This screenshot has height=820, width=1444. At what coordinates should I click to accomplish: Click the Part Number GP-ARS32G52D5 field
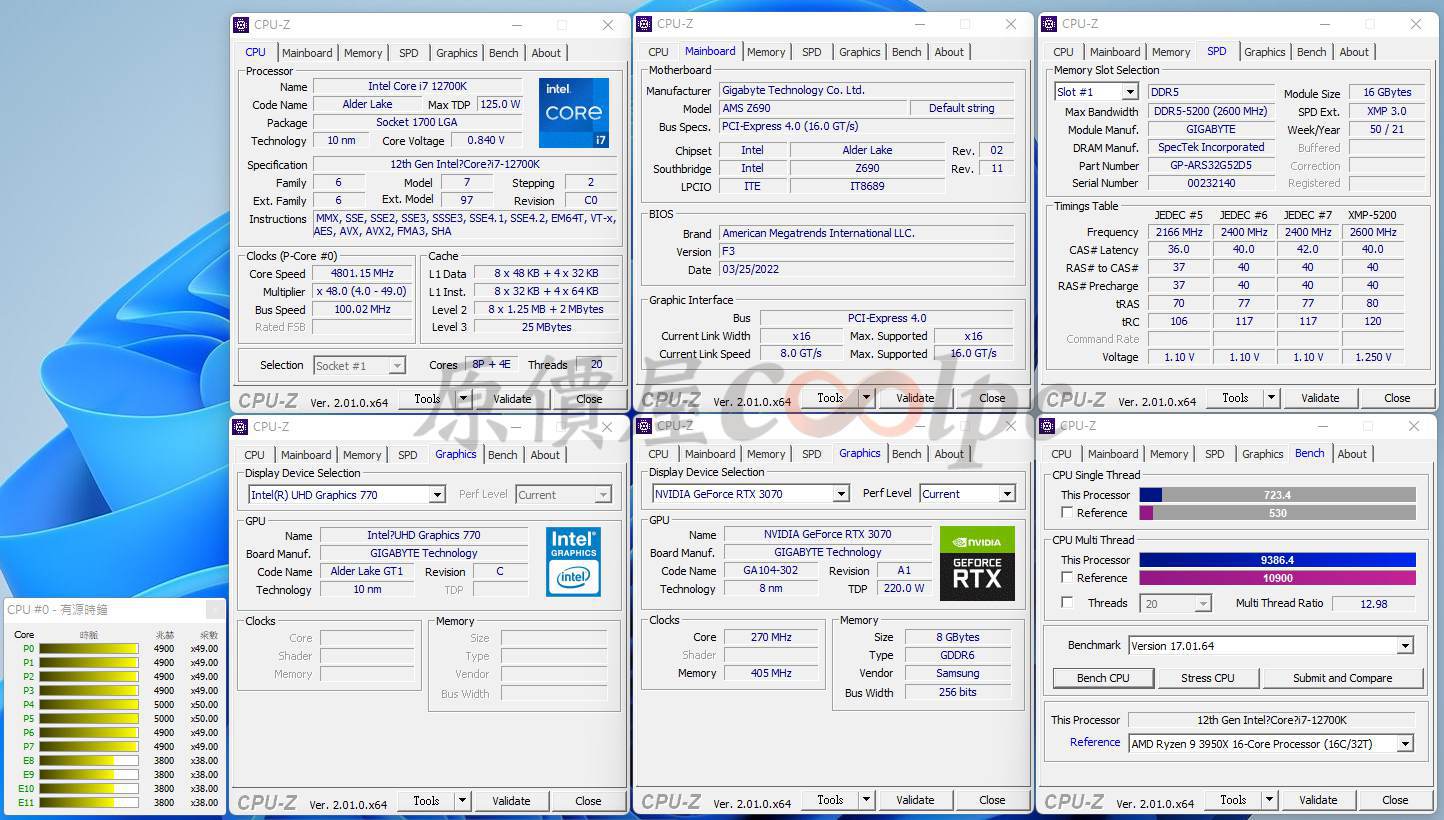(1211, 166)
